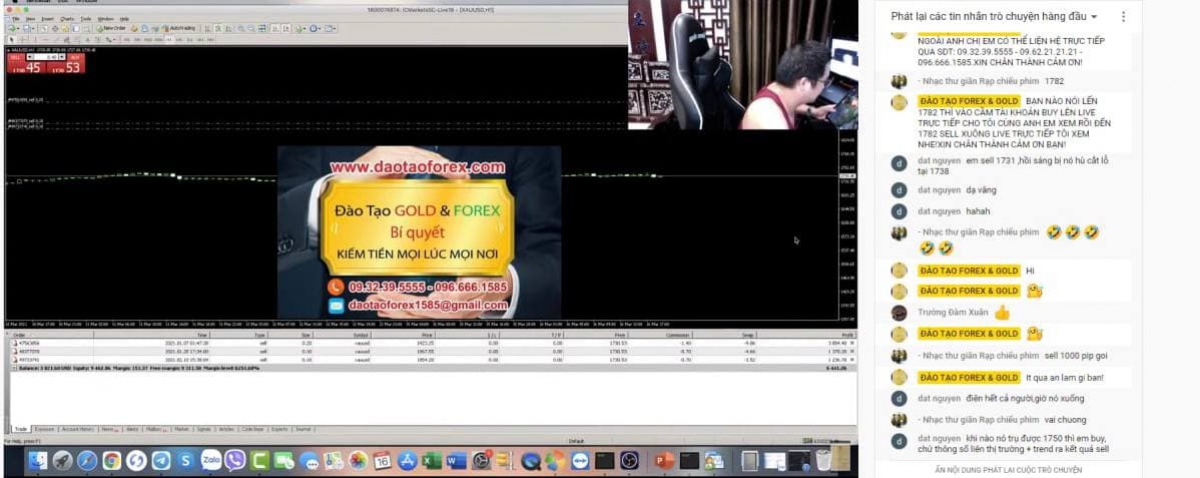1200x478 pixels.
Task: Select the cursor arrow tool in drawing toolbar
Action: (x=11, y=39)
